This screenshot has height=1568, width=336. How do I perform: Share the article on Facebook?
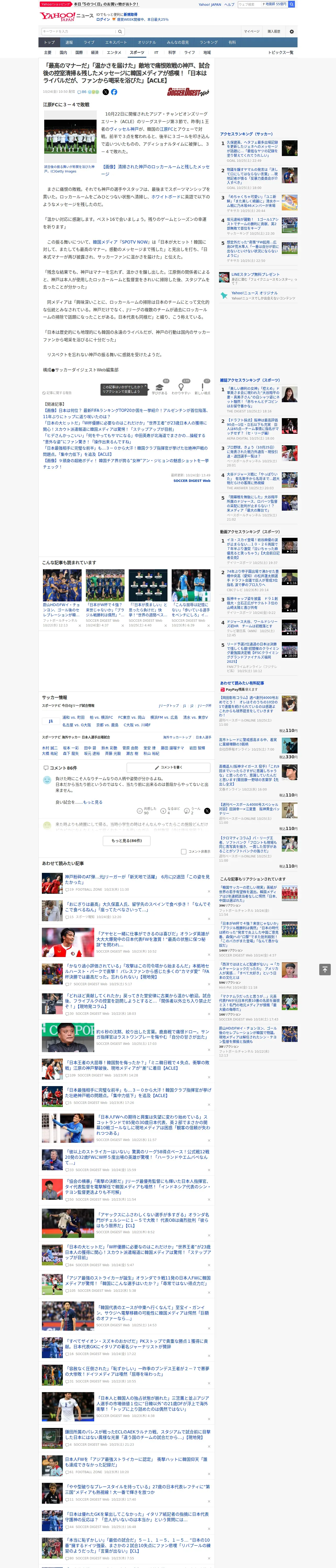pos(114,92)
